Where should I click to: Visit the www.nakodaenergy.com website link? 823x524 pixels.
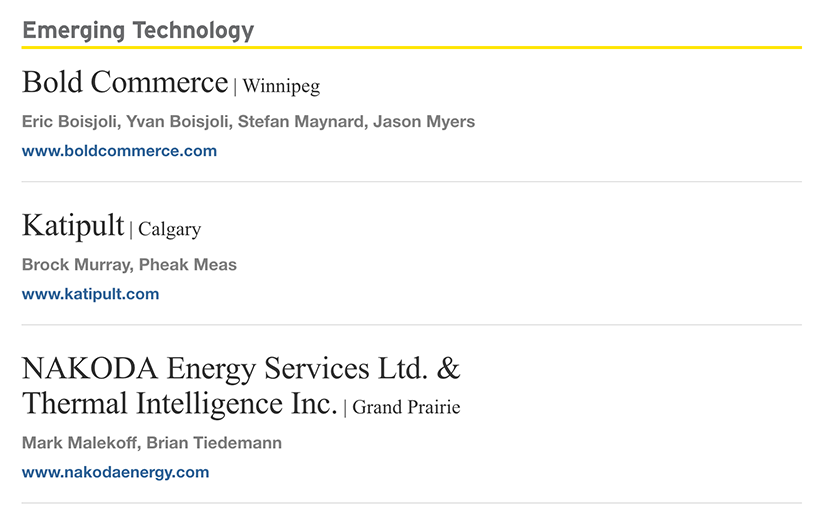(x=115, y=473)
